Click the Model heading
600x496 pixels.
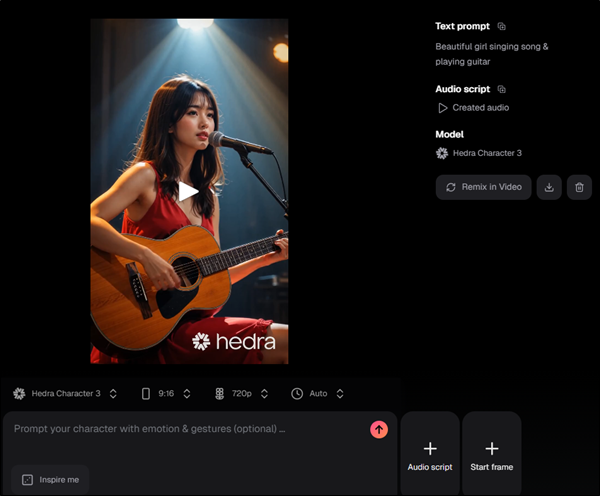coord(449,134)
